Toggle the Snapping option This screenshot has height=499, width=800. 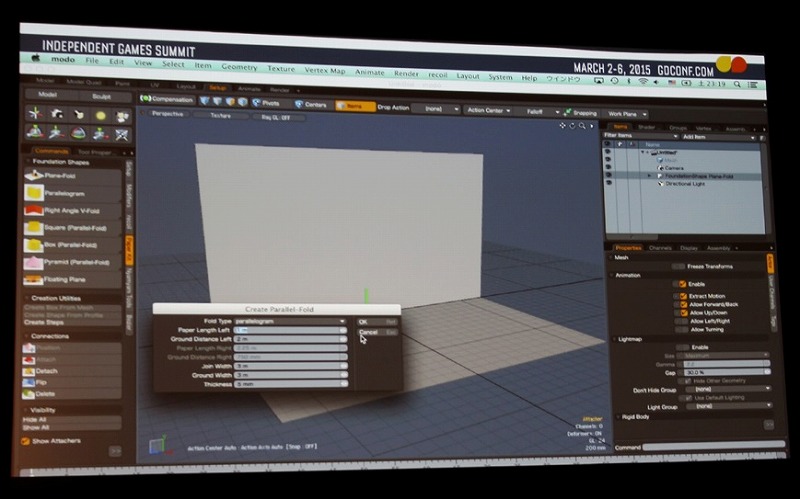[x=580, y=113]
